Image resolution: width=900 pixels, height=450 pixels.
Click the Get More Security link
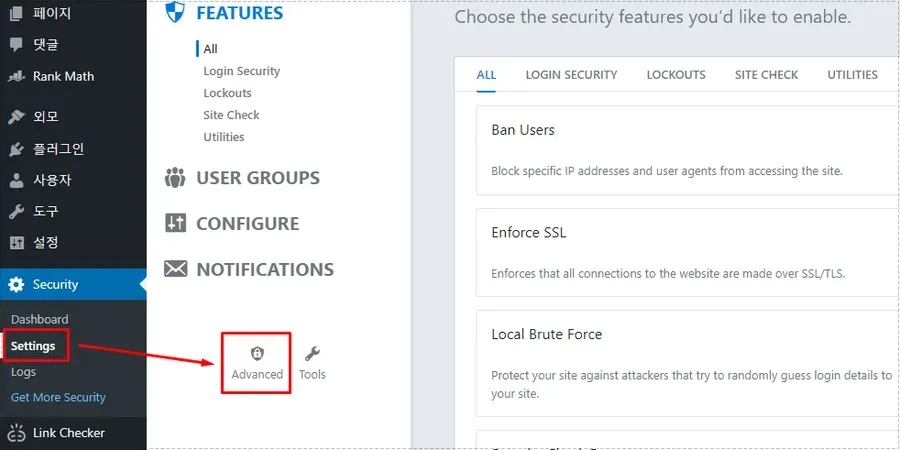(59, 397)
